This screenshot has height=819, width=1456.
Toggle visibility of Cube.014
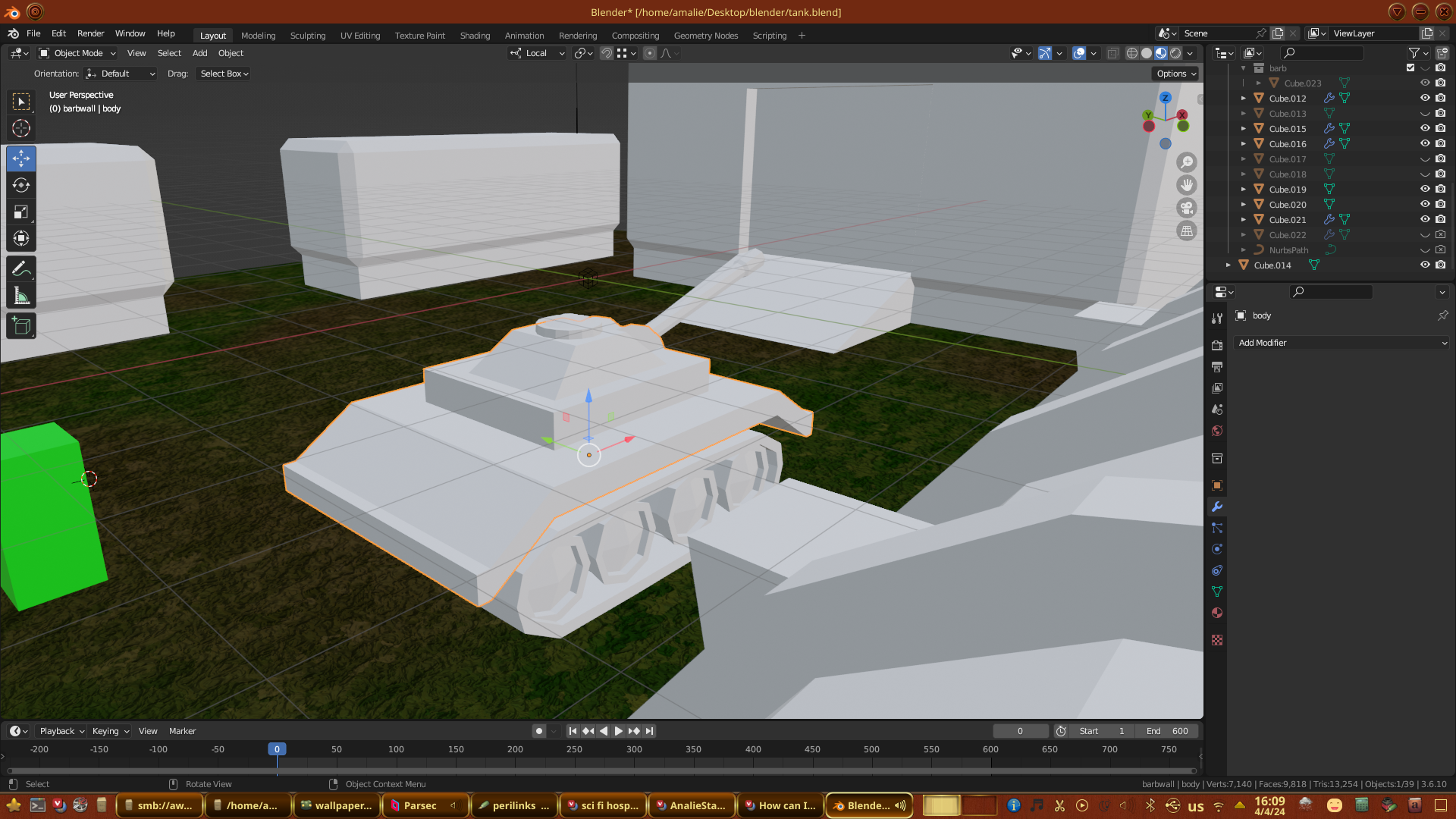(x=1425, y=265)
